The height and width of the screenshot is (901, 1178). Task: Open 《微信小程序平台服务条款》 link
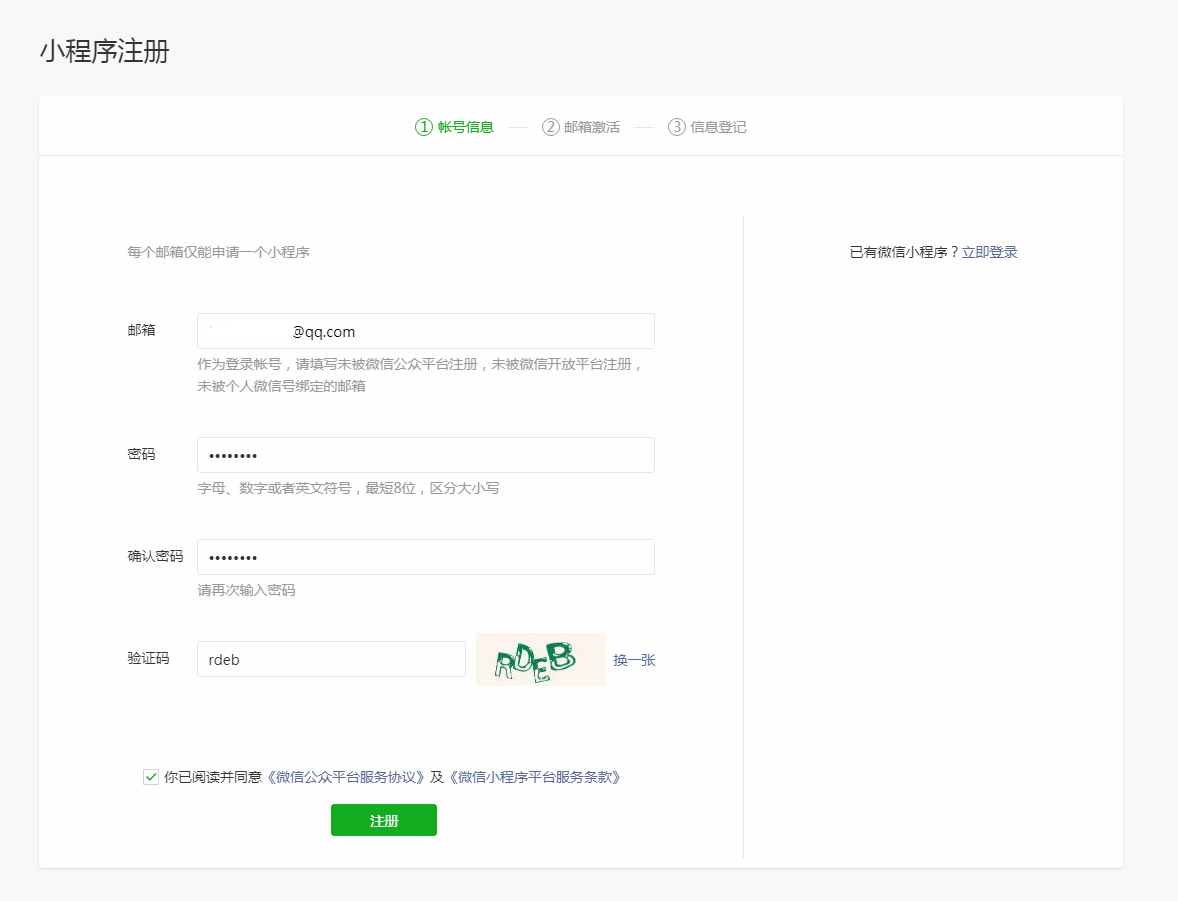534,777
